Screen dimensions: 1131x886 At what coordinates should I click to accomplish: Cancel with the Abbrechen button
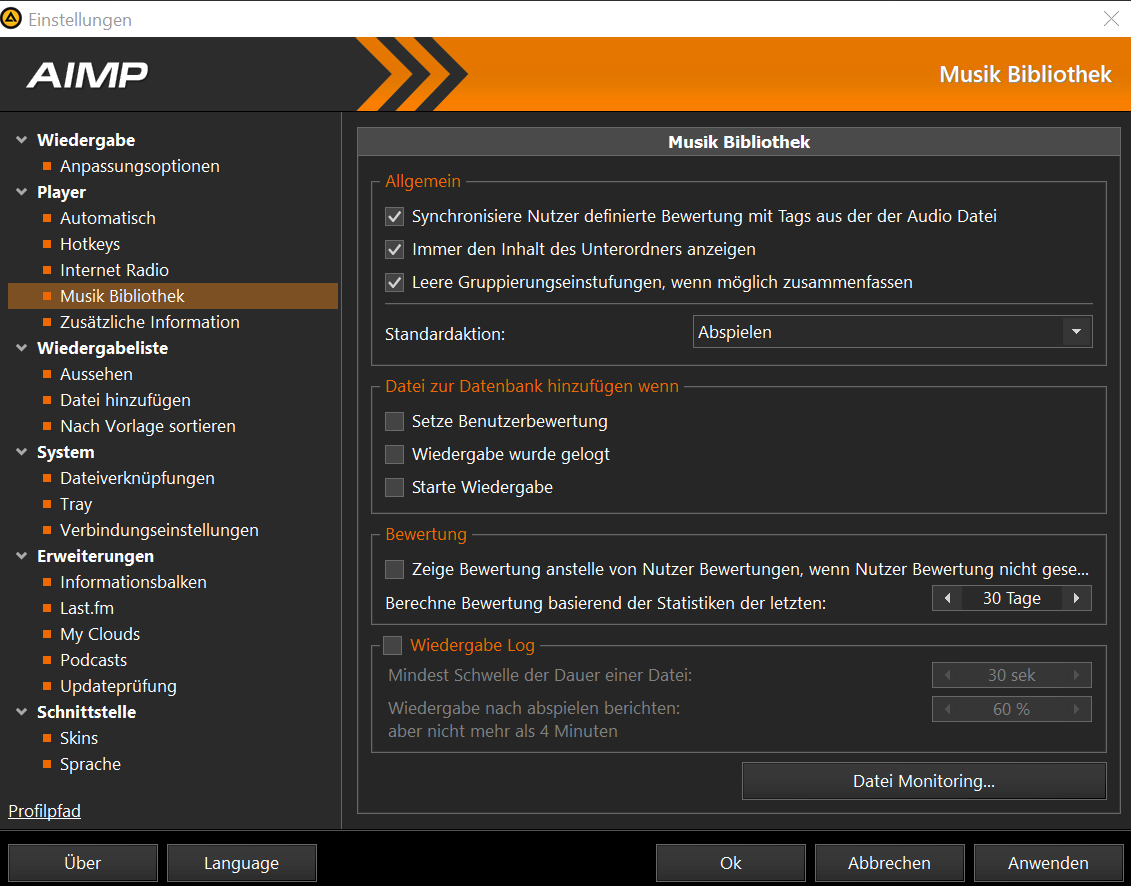coord(889,863)
